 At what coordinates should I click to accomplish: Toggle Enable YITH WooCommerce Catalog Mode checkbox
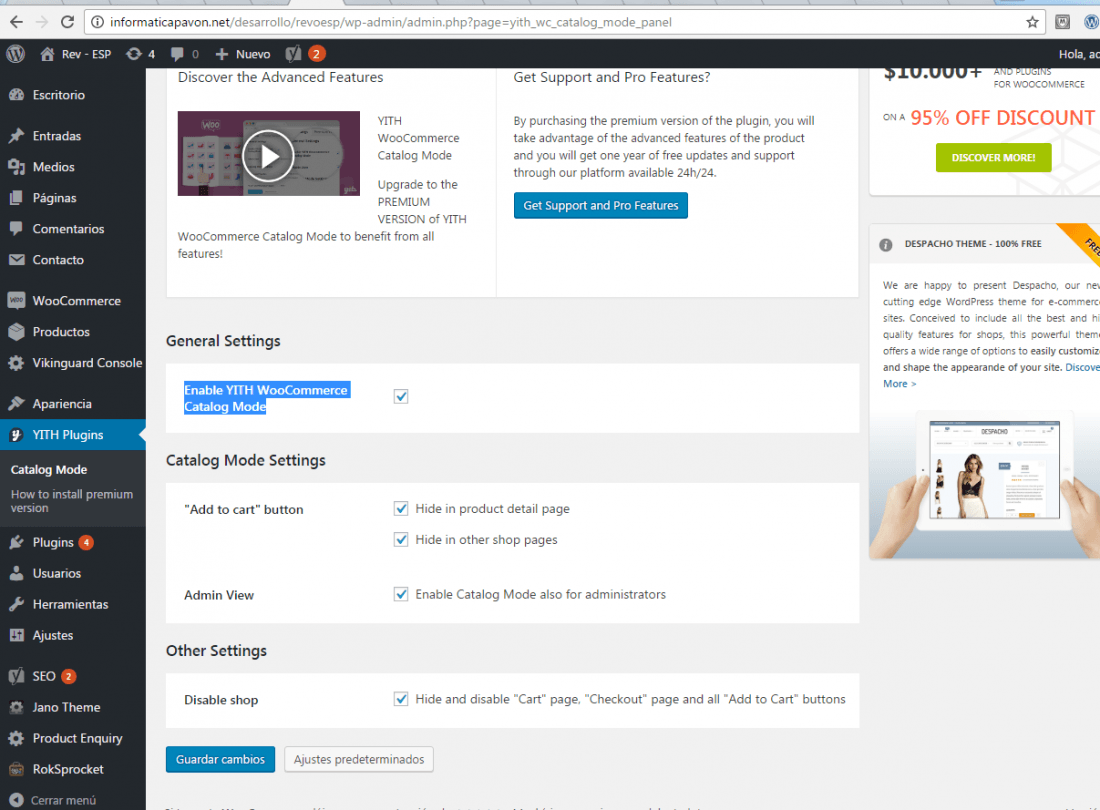click(401, 396)
